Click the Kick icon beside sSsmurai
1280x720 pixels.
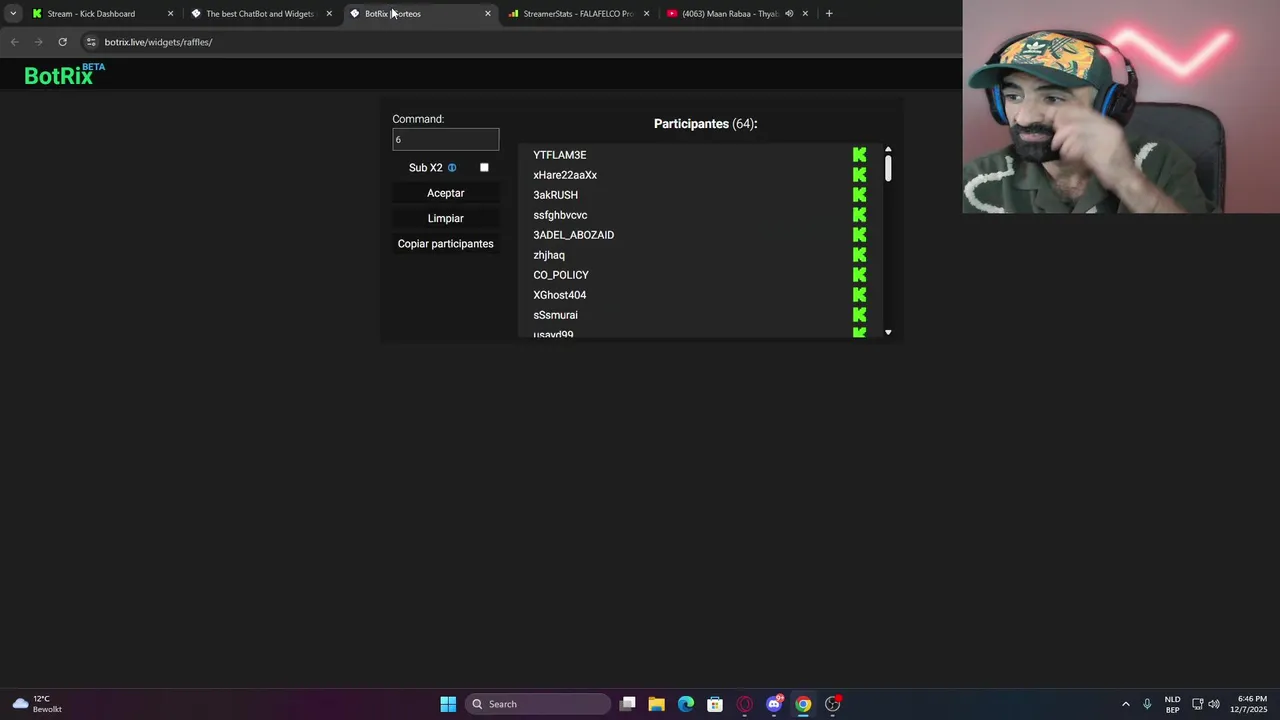pos(859,315)
